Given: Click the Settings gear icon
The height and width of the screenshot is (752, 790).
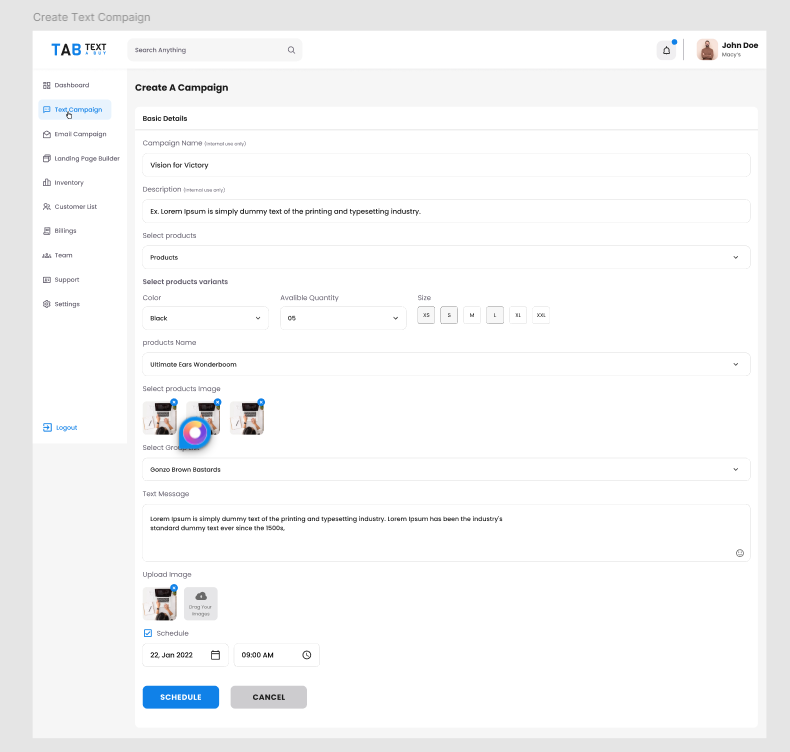Looking at the screenshot, I should coord(47,304).
